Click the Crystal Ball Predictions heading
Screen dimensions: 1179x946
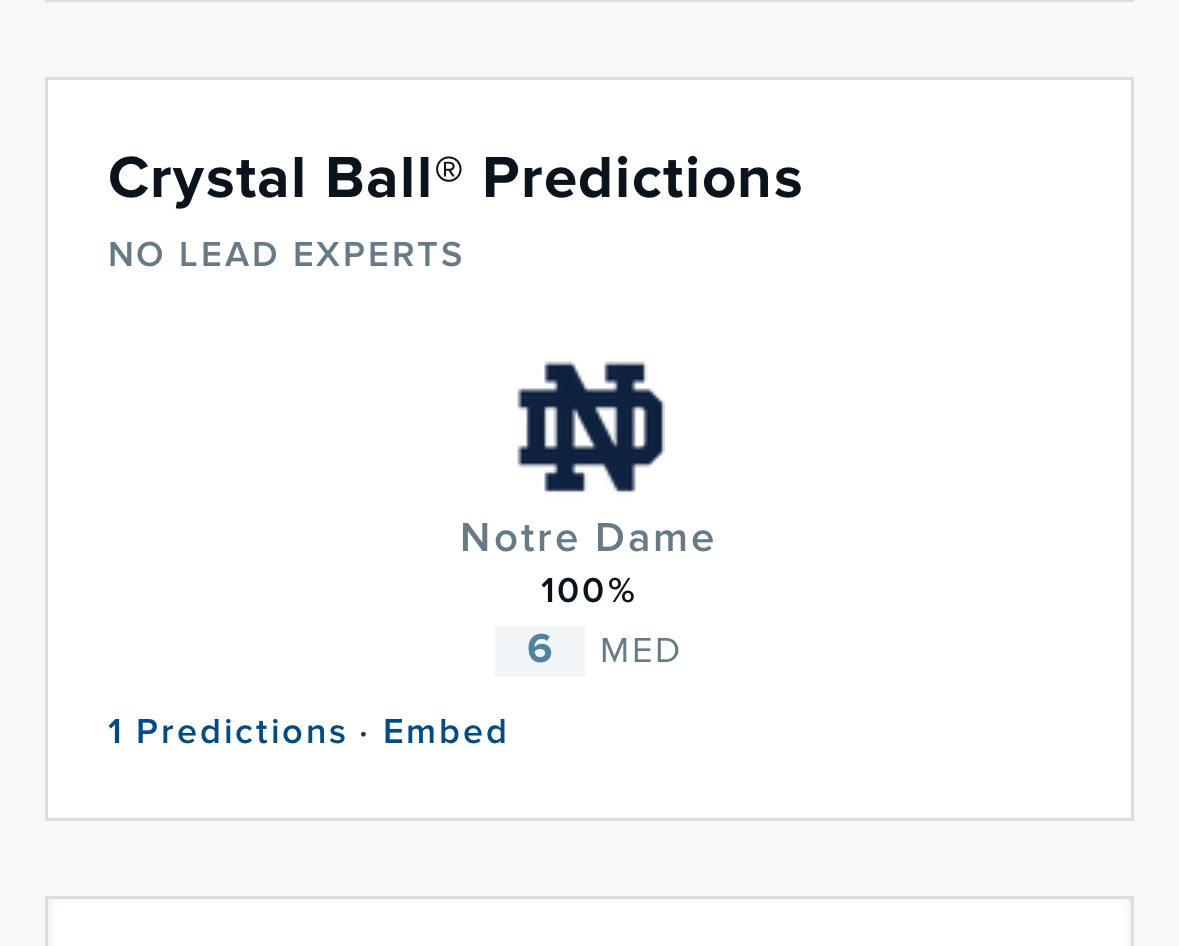click(x=455, y=179)
